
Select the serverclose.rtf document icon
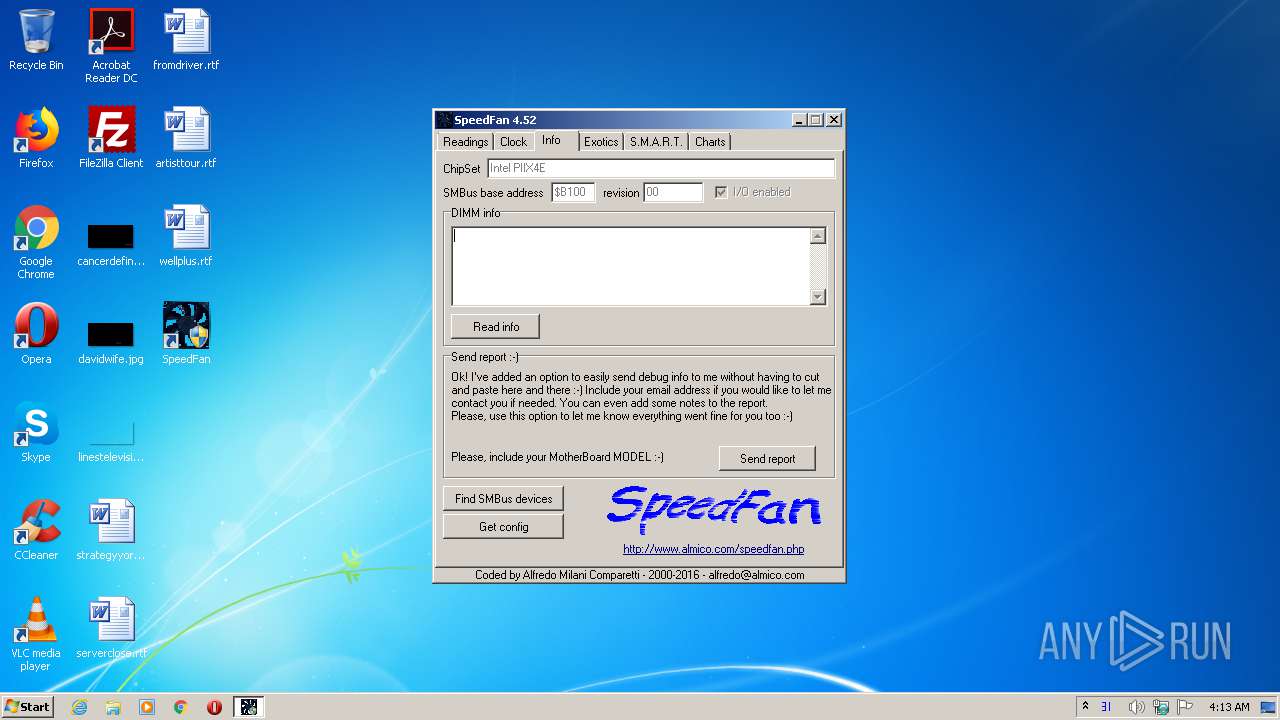(111, 628)
